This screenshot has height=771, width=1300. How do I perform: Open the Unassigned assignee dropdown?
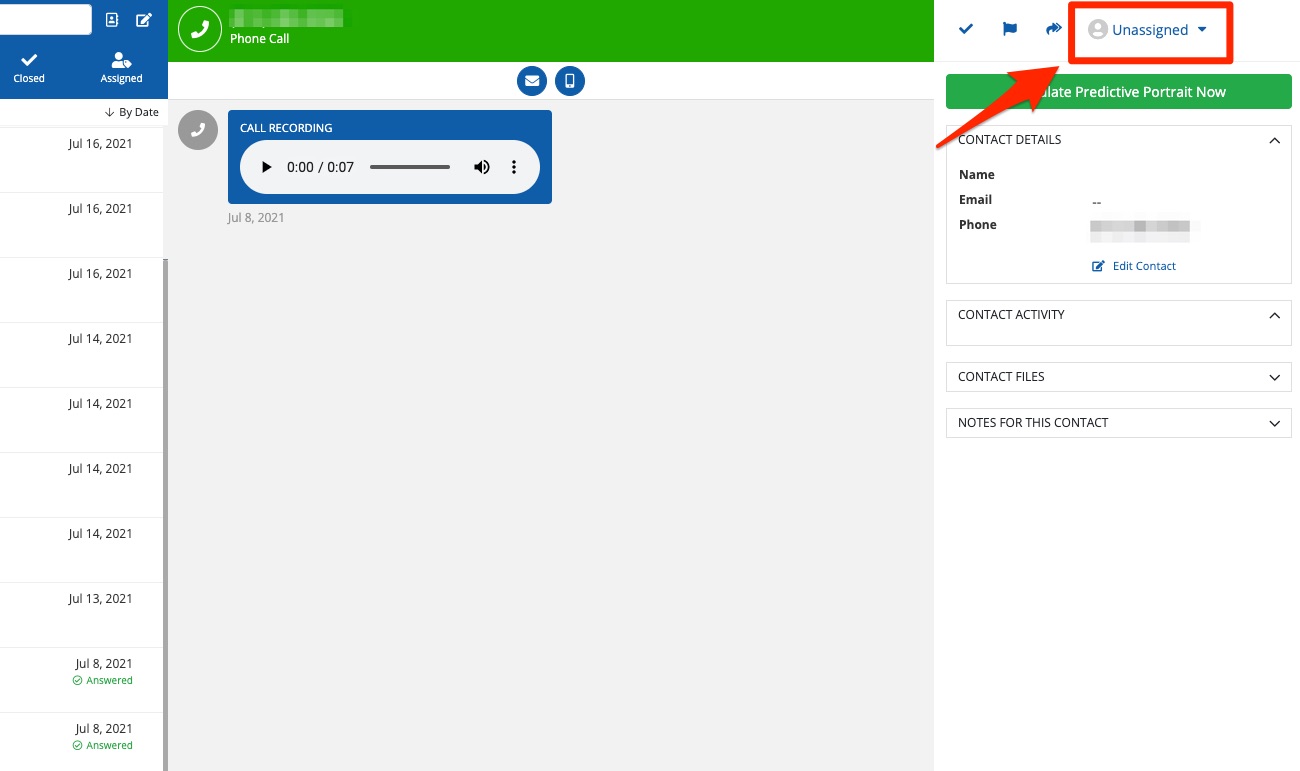[1148, 30]
